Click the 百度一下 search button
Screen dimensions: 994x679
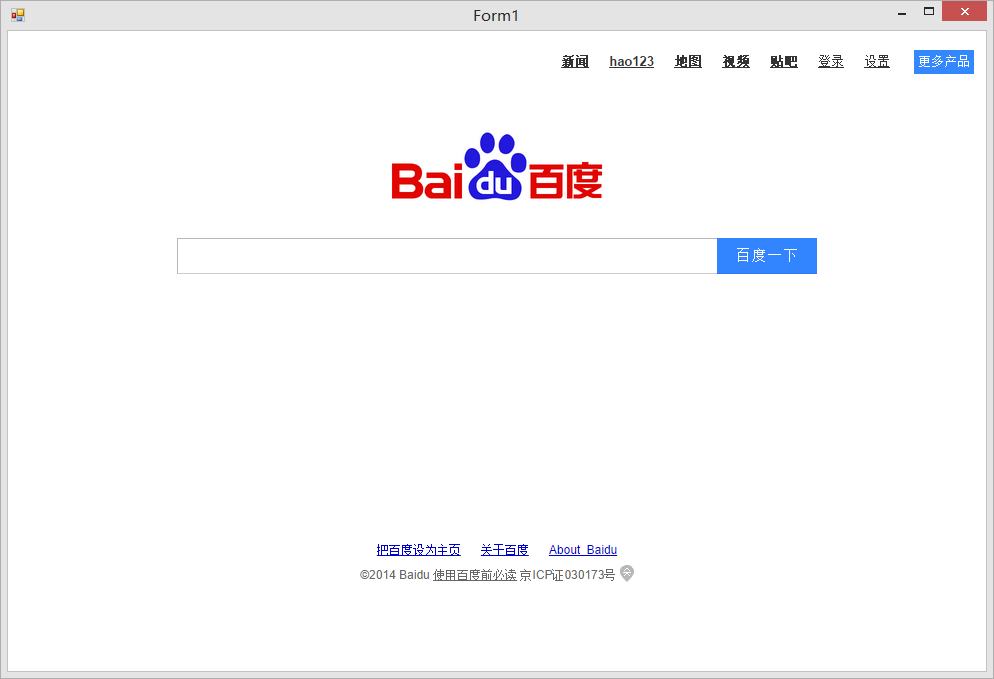[x=766, y=256]
